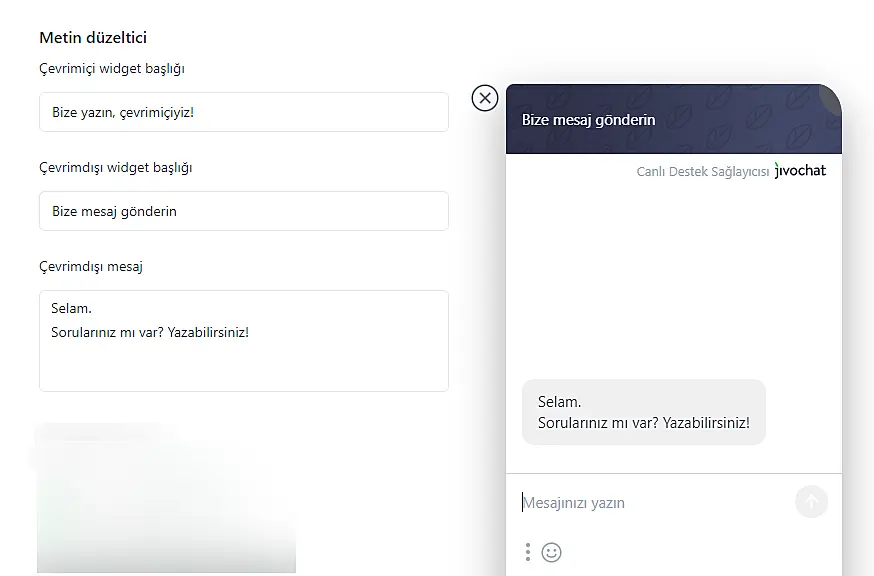Follow the Canlı Destek Sağlayıcısı link
This screenshot has width=874, height=576.
click(x=703, y=172)
